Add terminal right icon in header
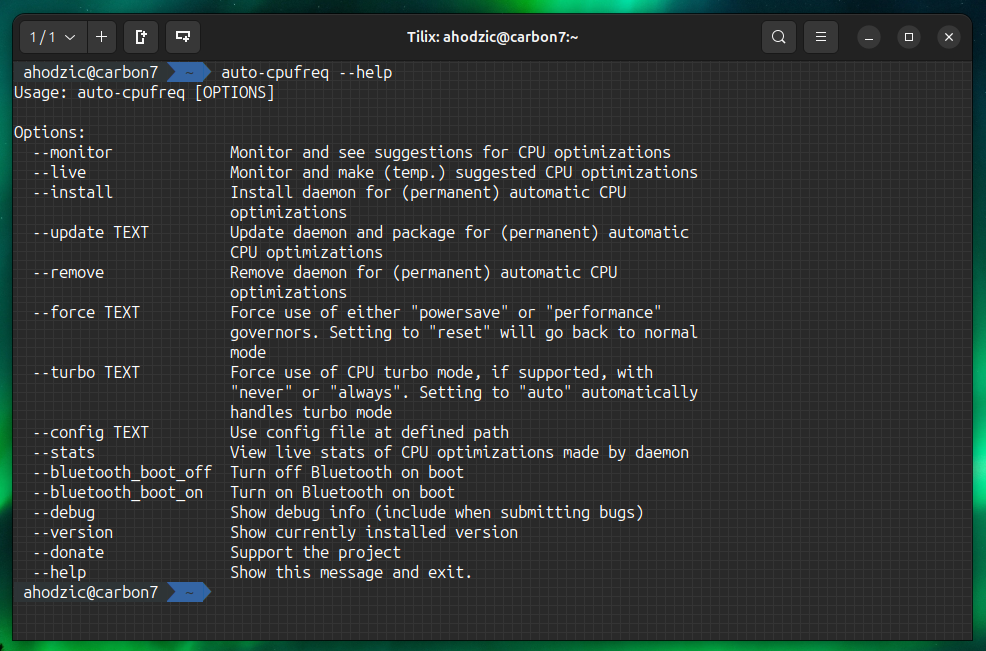 pyautogui.click(x=141, y=37)
